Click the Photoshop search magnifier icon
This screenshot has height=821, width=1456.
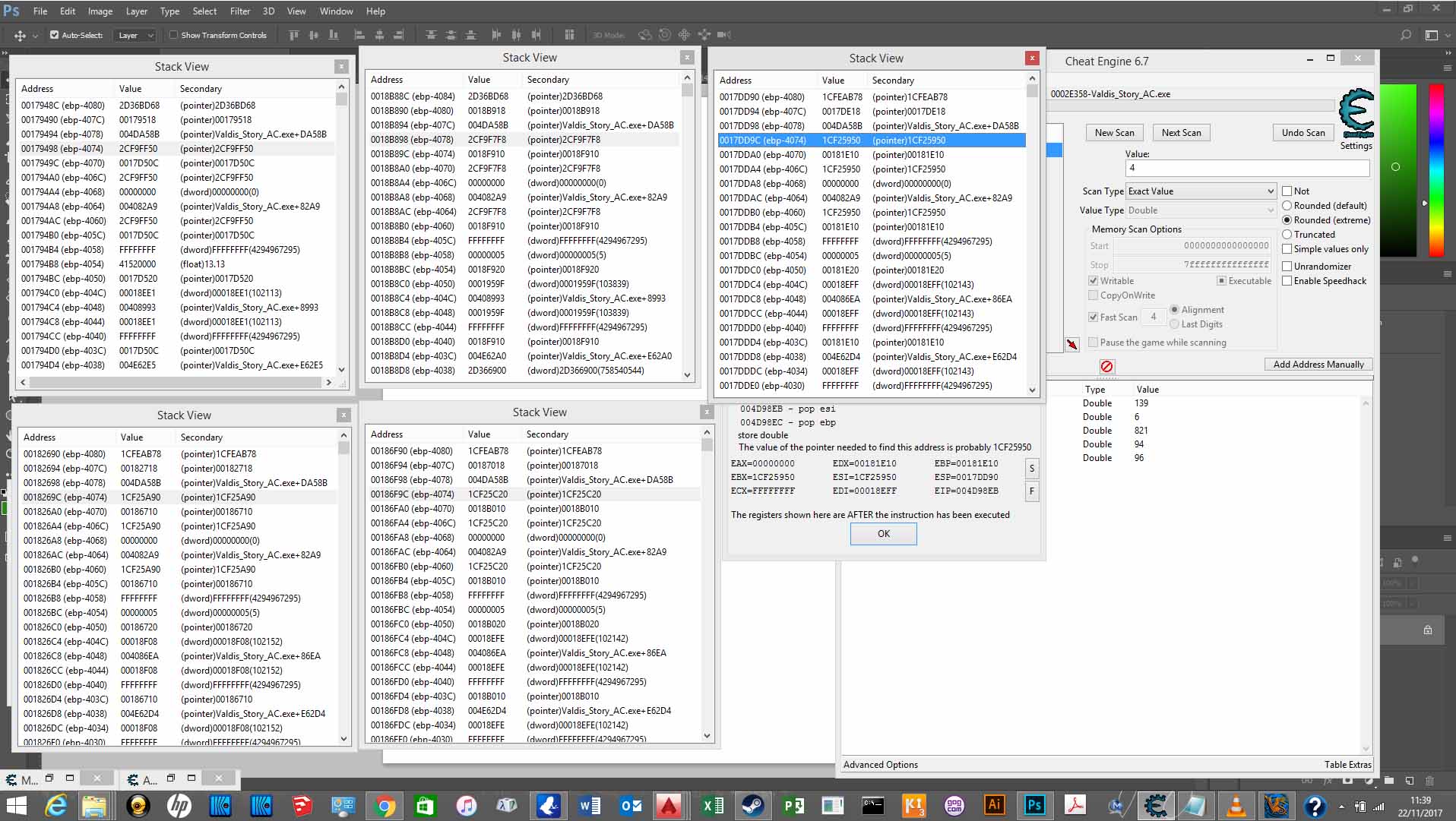coord(1405,35)
